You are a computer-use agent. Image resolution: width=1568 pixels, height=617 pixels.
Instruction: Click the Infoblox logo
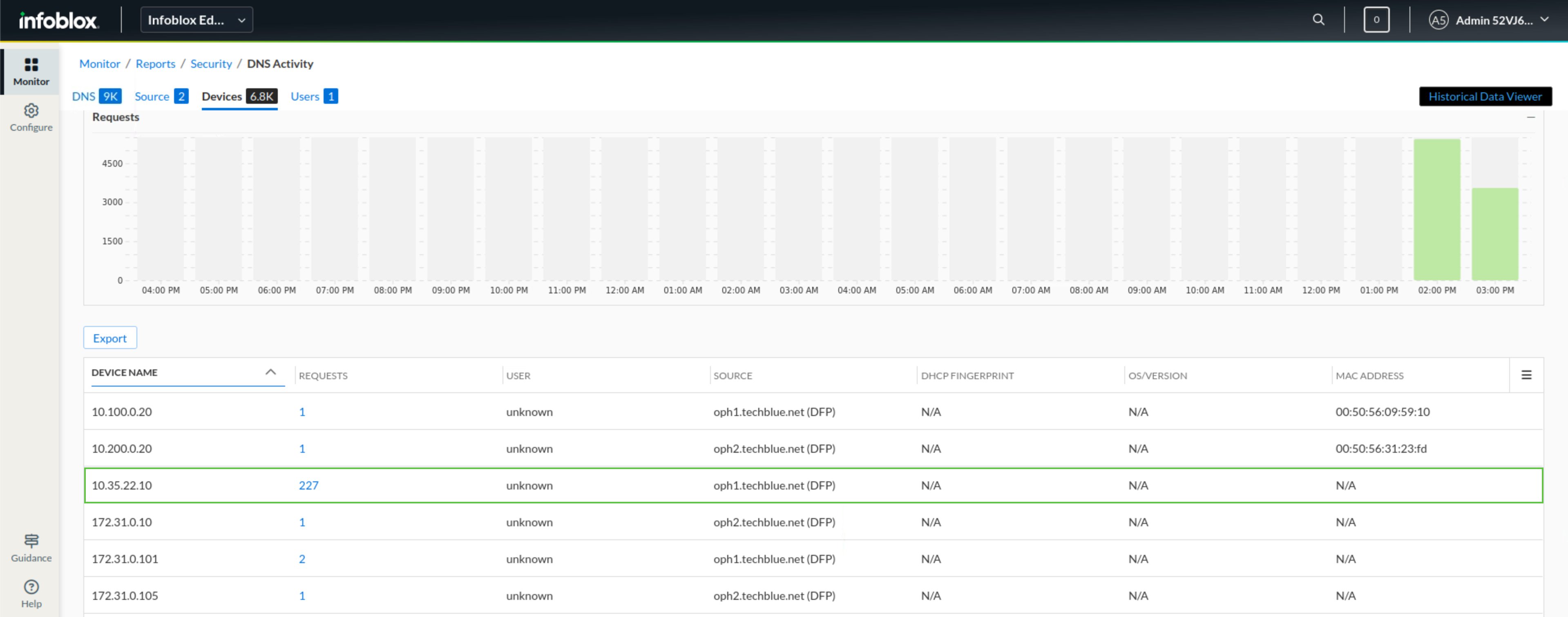(x=58, y=21)
